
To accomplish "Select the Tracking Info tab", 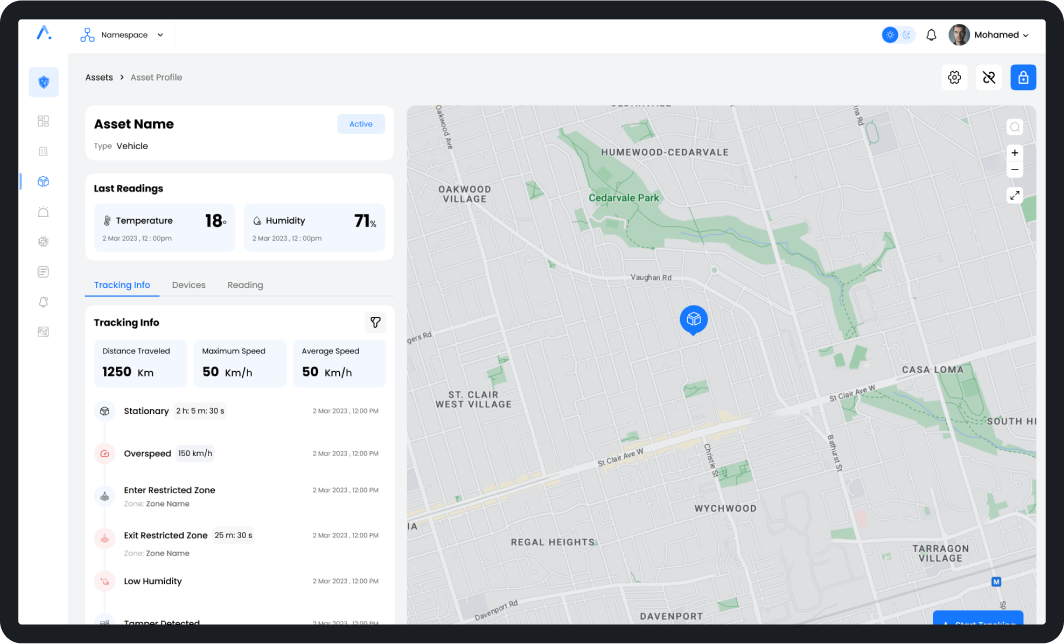I will pyautogui.click(x=122, y=285).
